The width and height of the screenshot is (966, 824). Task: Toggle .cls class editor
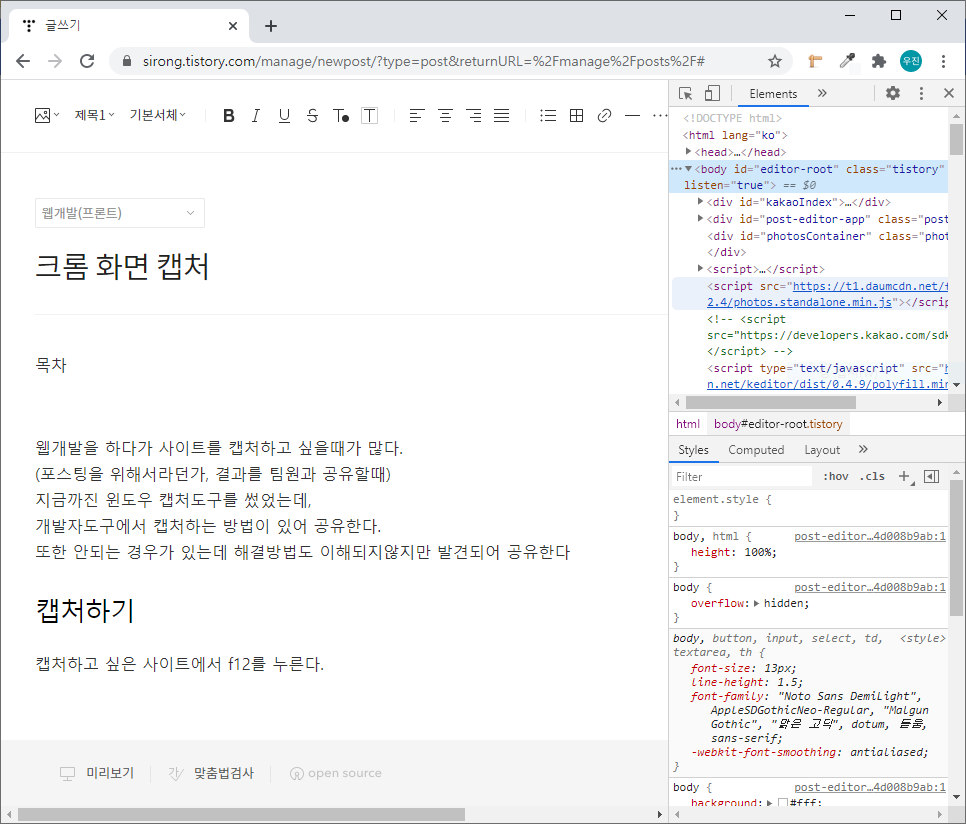coord(872,476)
